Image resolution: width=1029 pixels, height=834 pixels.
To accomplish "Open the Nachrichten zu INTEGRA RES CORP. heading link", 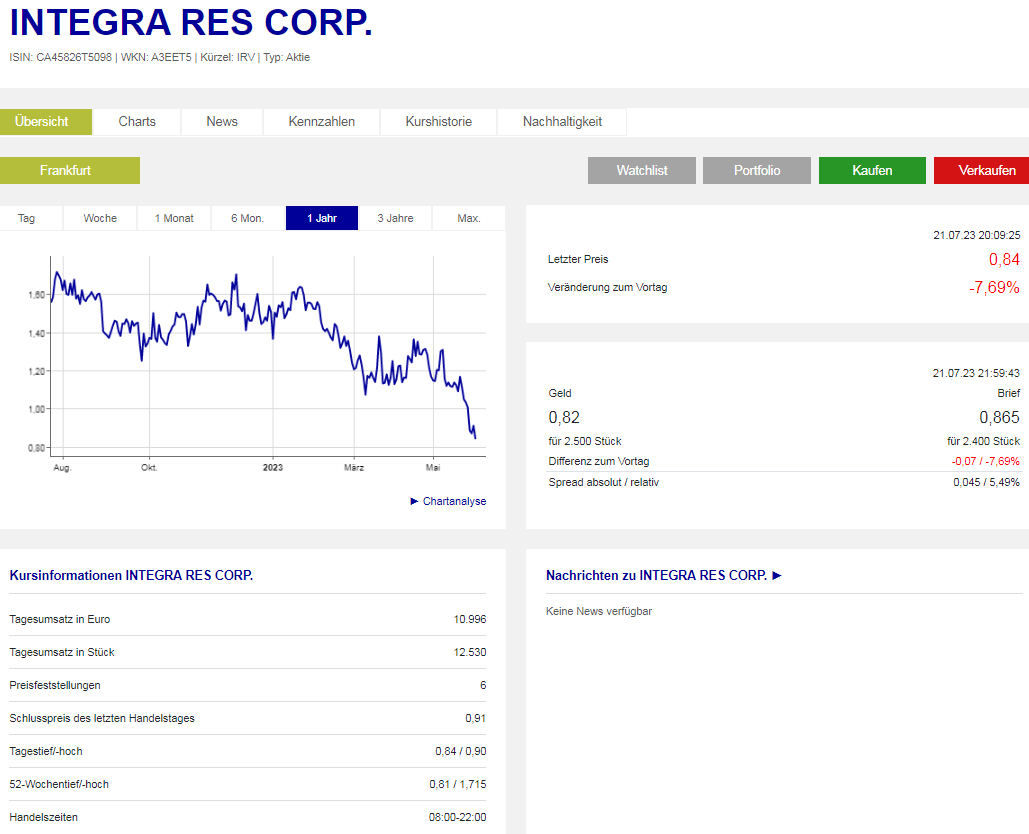I will tap(663, 575).
